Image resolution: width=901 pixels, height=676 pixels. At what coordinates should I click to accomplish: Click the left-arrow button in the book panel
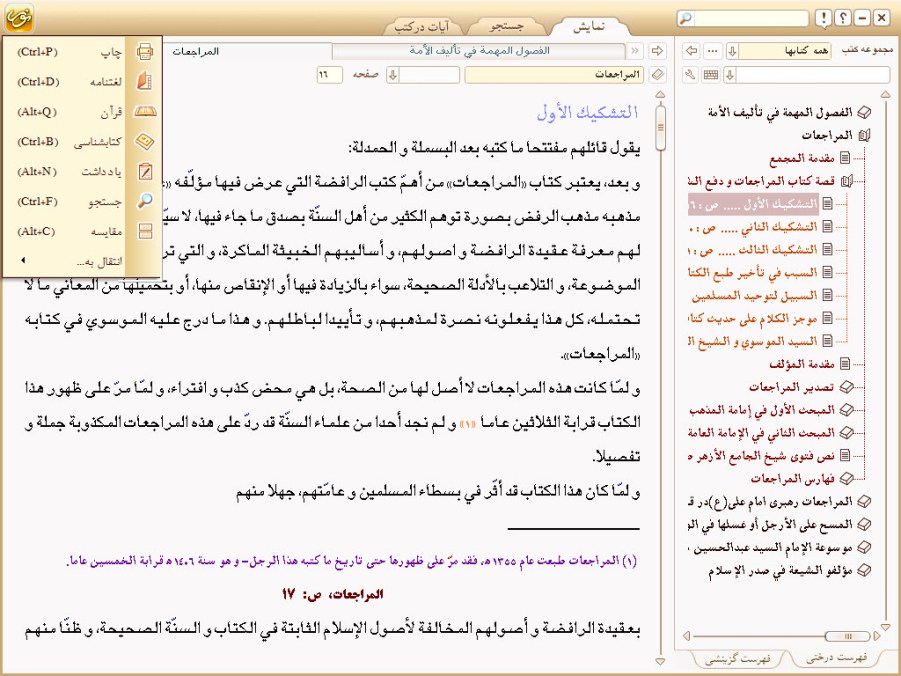692,51
